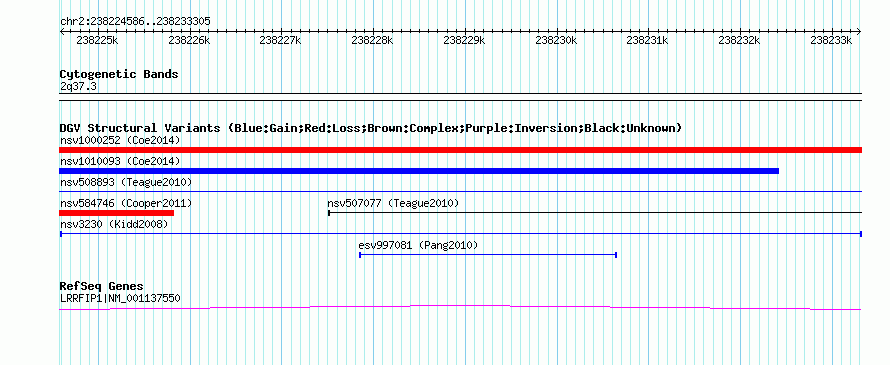Click the esv997081 (Pang2010) label
The height and width of the screenshot is (365, 890).
pos(418,245)
